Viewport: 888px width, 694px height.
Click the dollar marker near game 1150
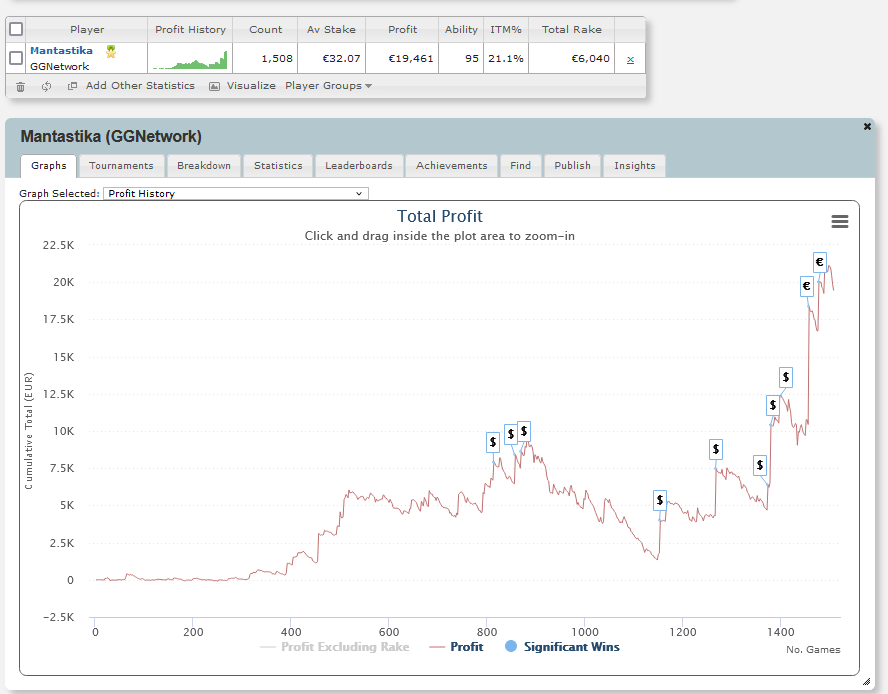pos(660,500)
